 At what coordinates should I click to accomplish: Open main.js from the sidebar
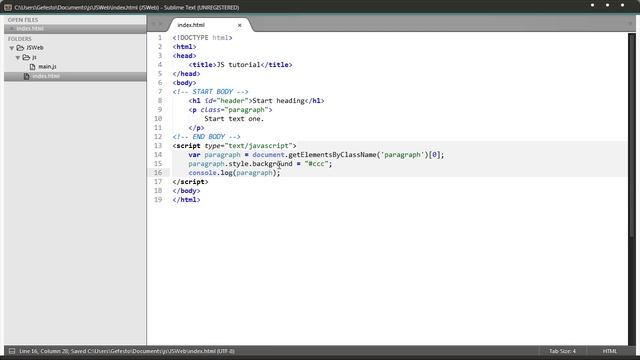pos(47,67)
